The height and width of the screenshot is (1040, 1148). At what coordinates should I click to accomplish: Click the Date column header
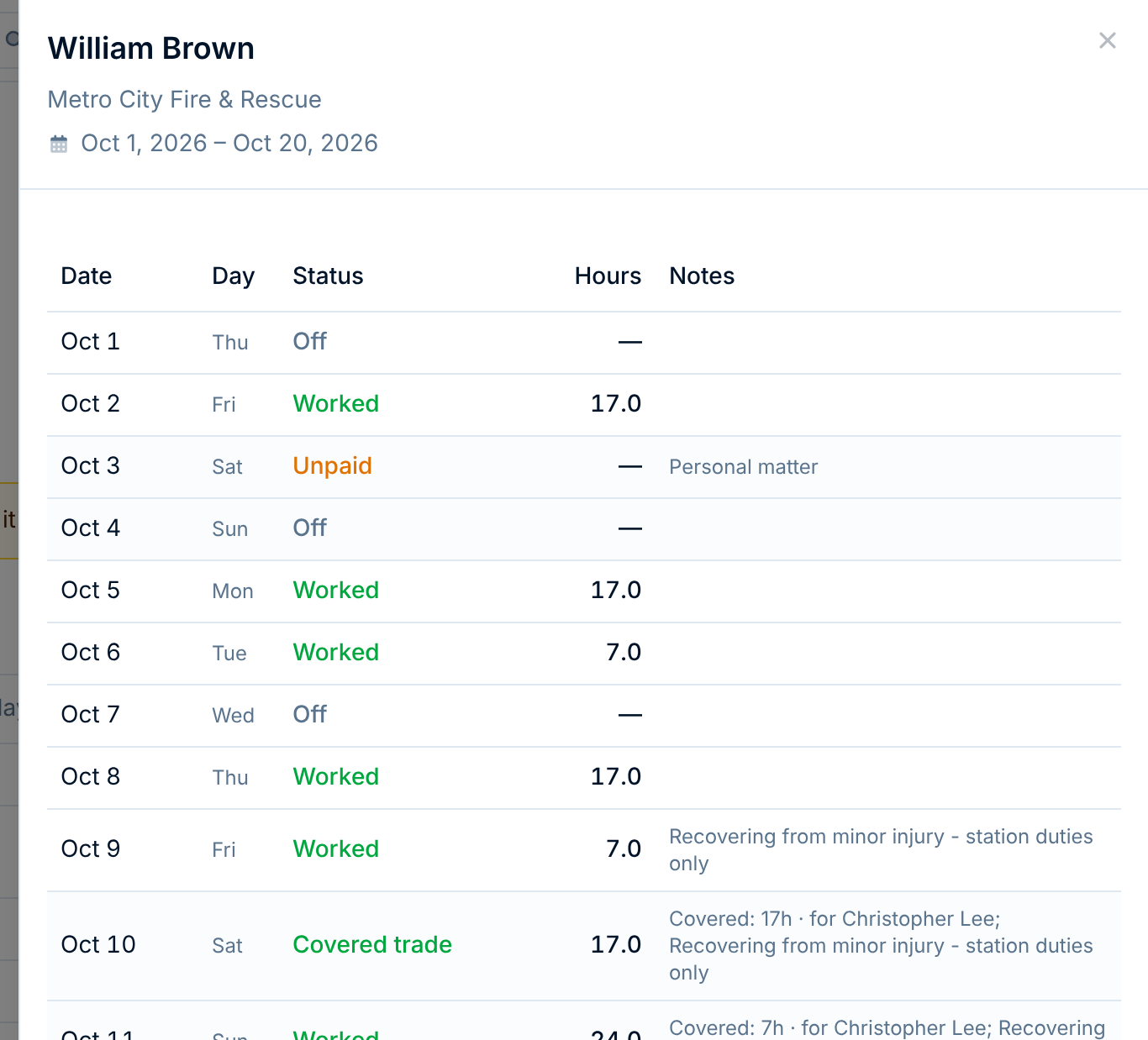87,276
